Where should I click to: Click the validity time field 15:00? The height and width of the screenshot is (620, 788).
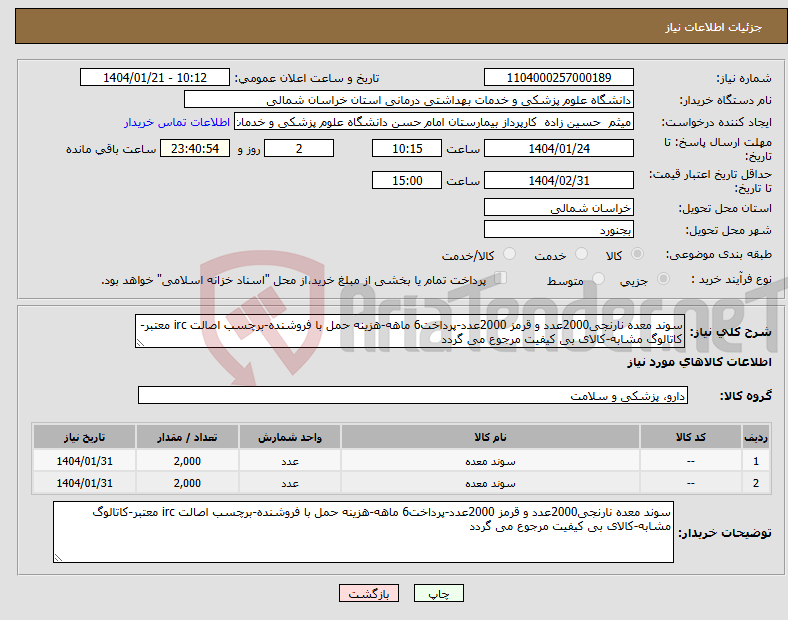pos(407,180)
